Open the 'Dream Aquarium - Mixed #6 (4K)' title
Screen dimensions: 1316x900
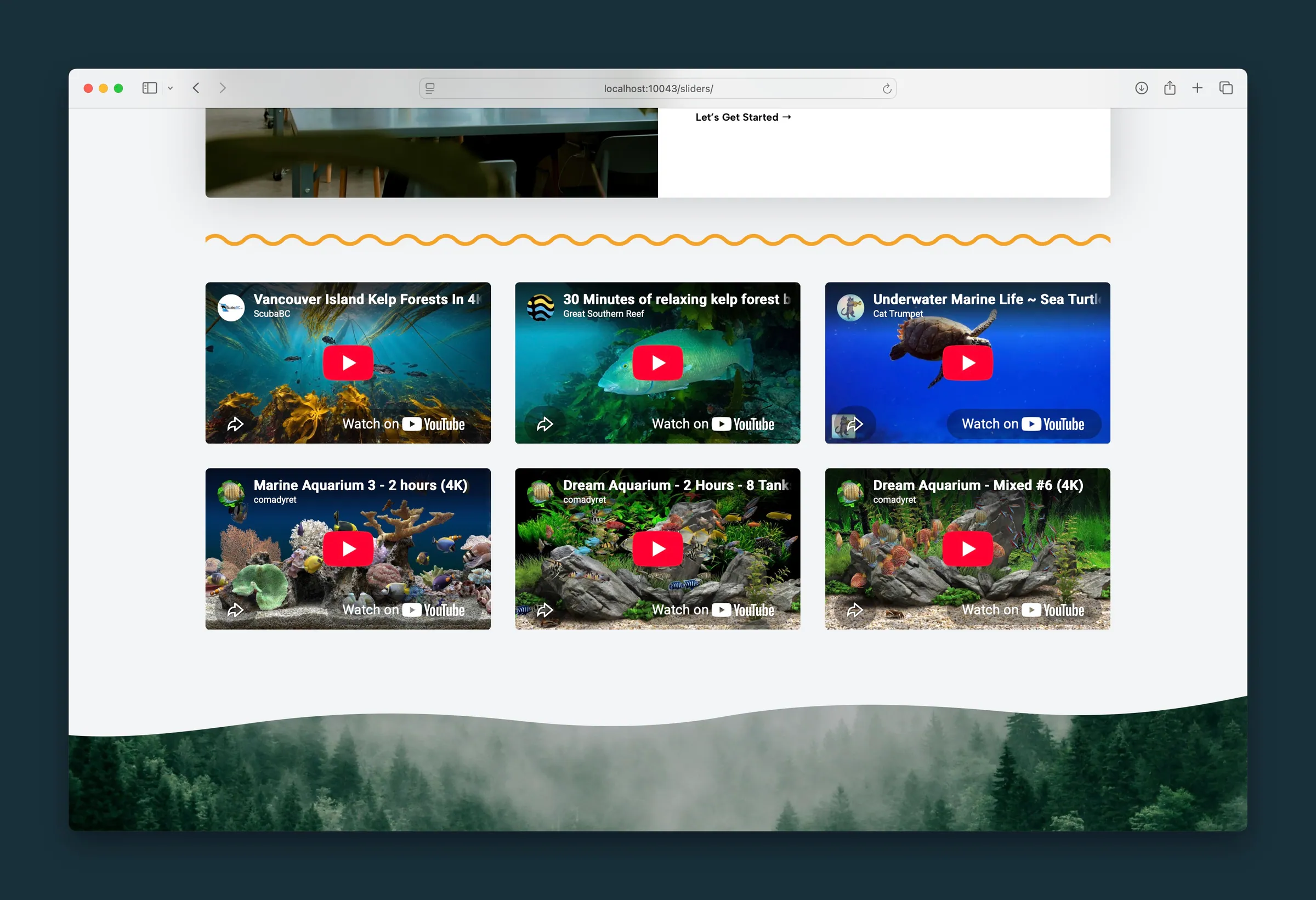978,485
